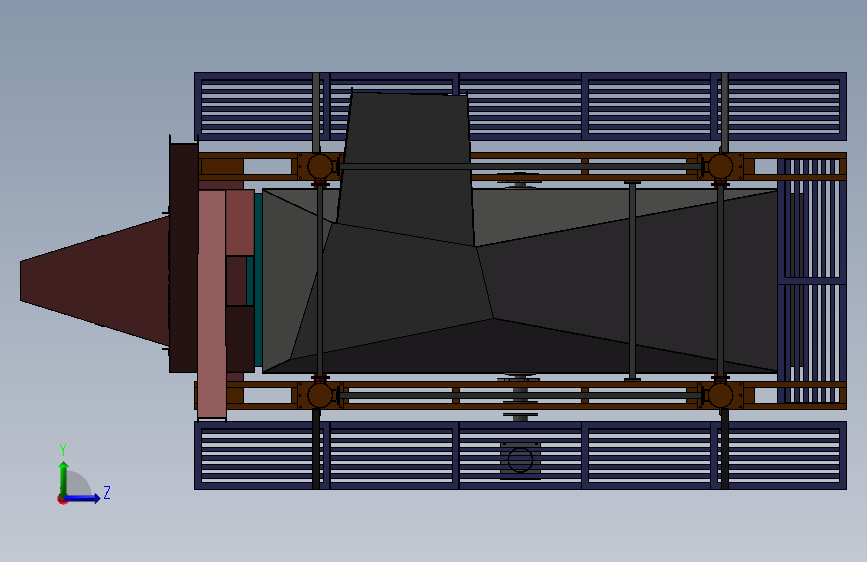Select the lower horizontal shaft between bearings
Viewport: 867px width, 562px height.
[520, 396]
